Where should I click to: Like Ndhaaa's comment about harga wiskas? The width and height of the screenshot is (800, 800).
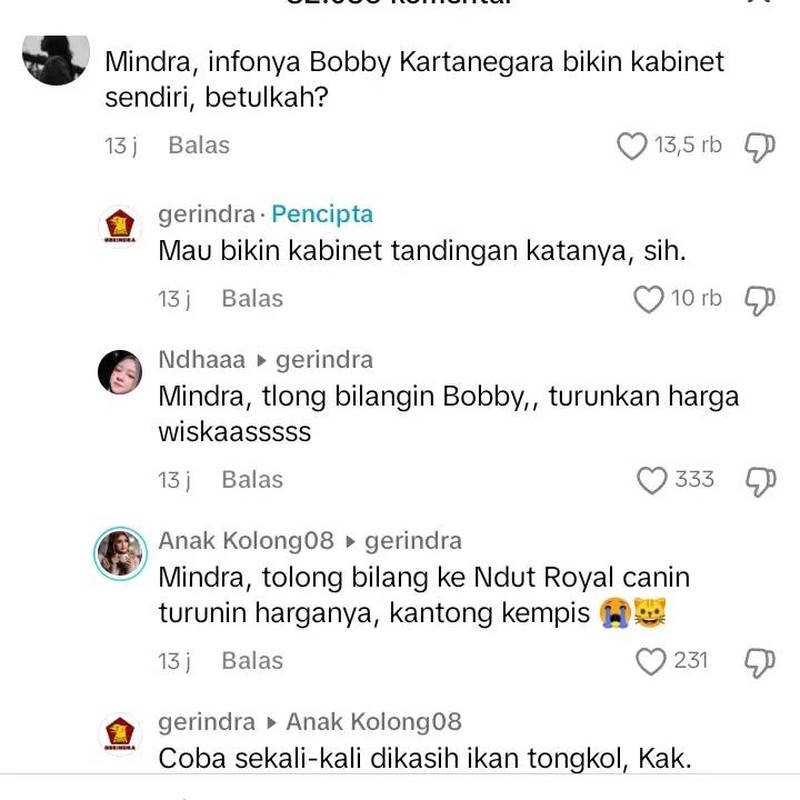654,479
